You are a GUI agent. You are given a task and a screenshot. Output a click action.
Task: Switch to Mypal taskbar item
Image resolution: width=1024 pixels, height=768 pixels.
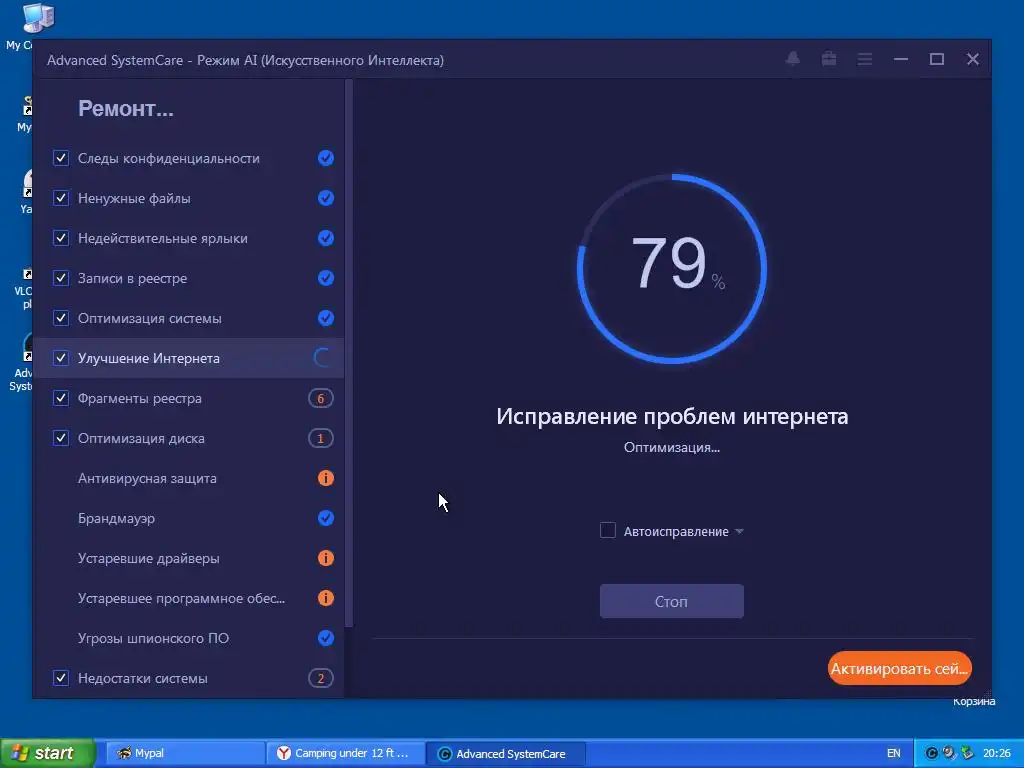click(184, 753)
